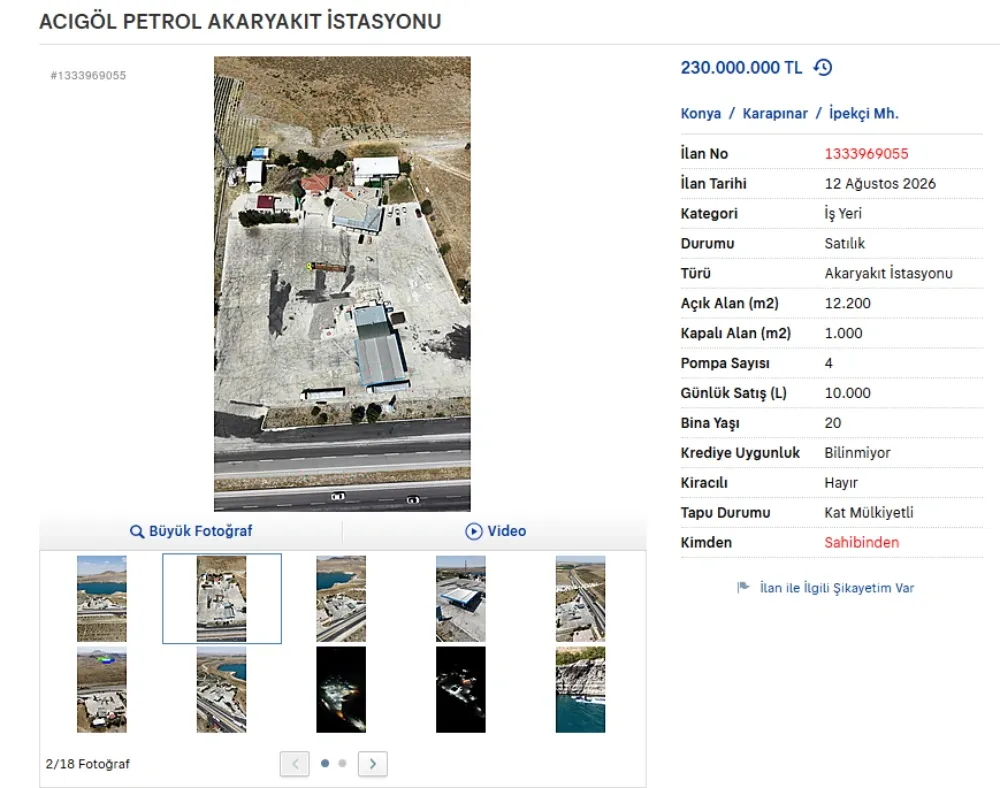The height and width of the screenshot is (788, 1000).
Task: Click the red listing number 1333969055
Action: (866, 154)
